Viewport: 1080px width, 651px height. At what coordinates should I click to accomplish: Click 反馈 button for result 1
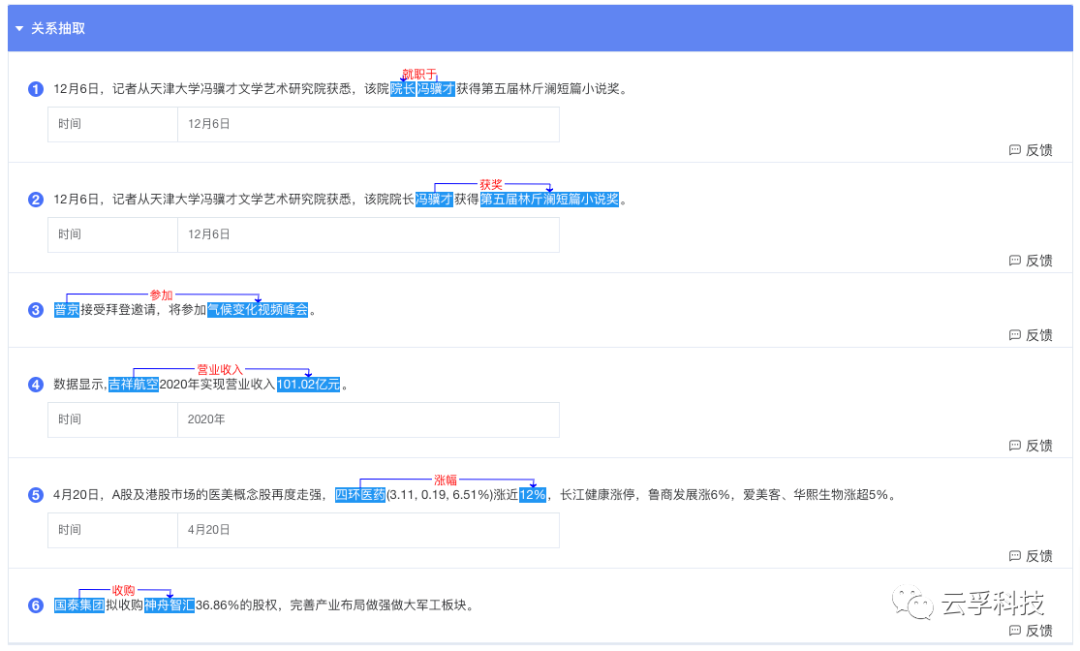(x=1030, y=150)
